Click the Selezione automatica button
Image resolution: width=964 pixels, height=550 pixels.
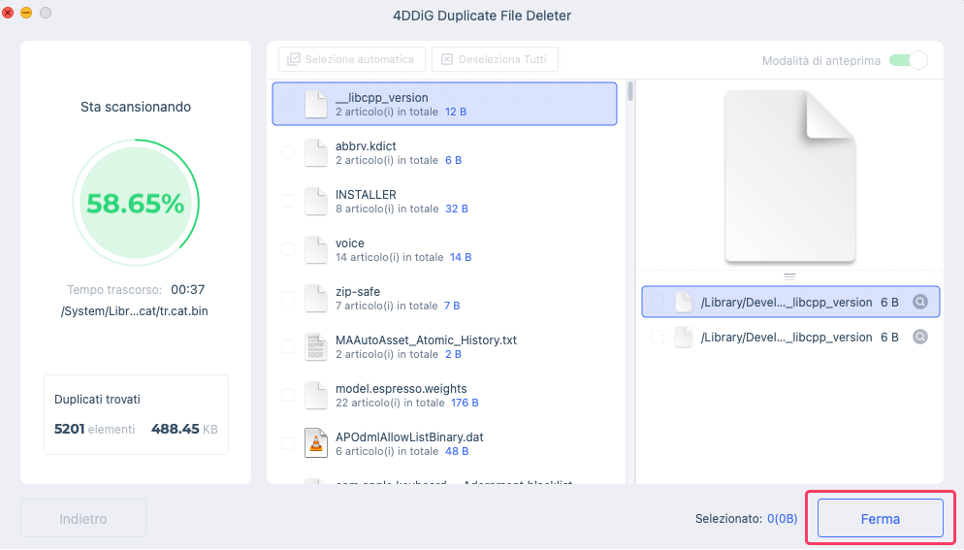(352, 59)
